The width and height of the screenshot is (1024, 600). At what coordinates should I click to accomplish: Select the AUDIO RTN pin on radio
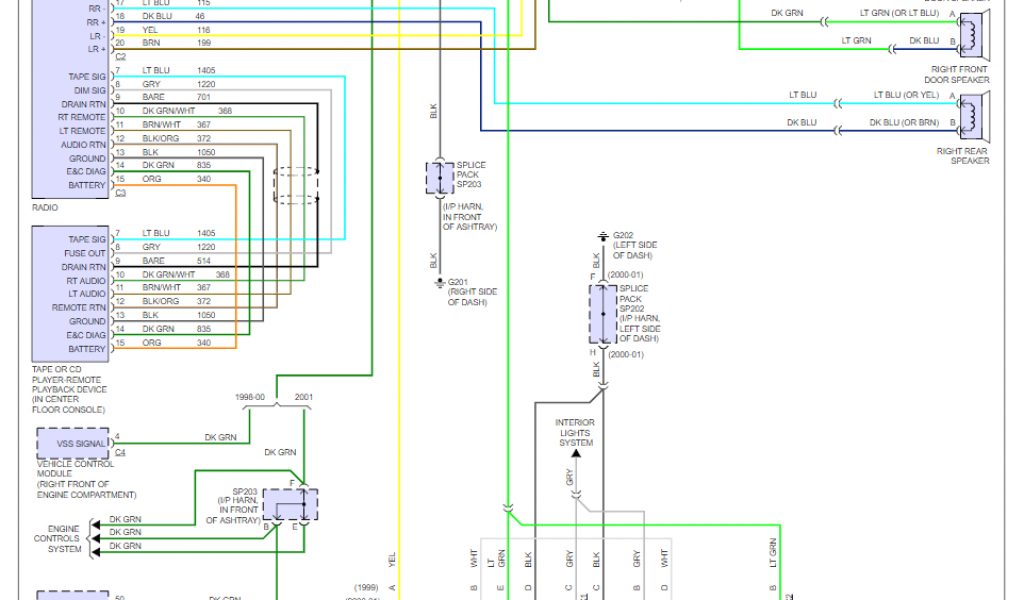pyautogui.click(x=82, y=144)
